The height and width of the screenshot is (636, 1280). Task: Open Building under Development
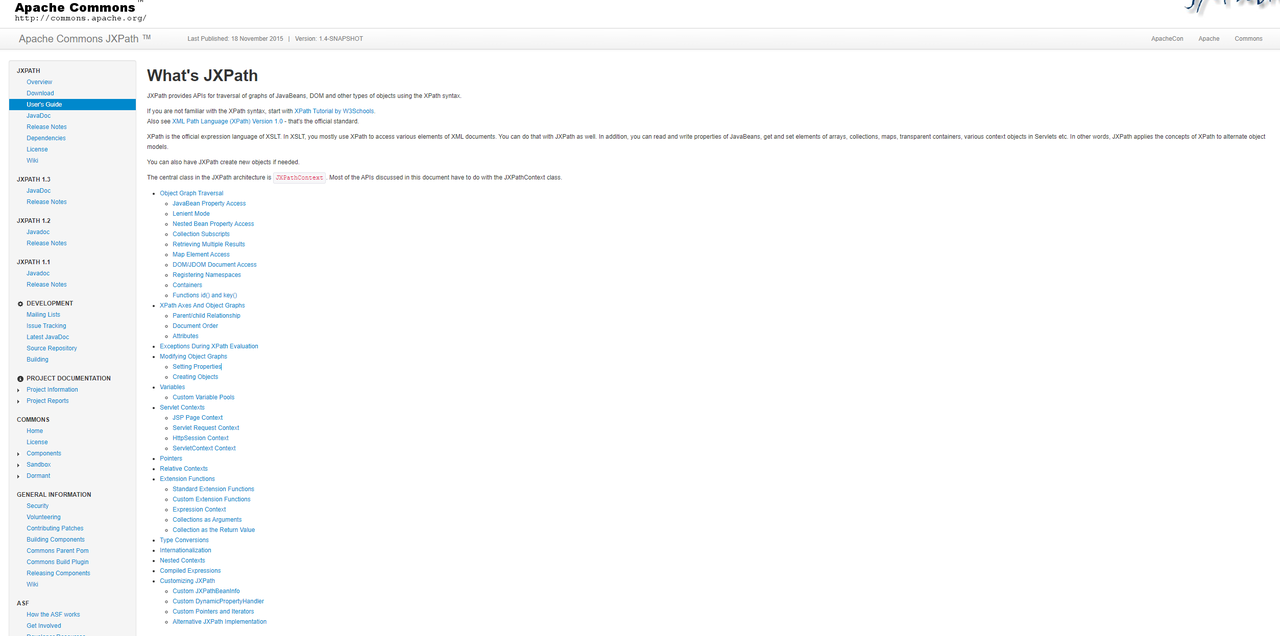coord(37,359)
